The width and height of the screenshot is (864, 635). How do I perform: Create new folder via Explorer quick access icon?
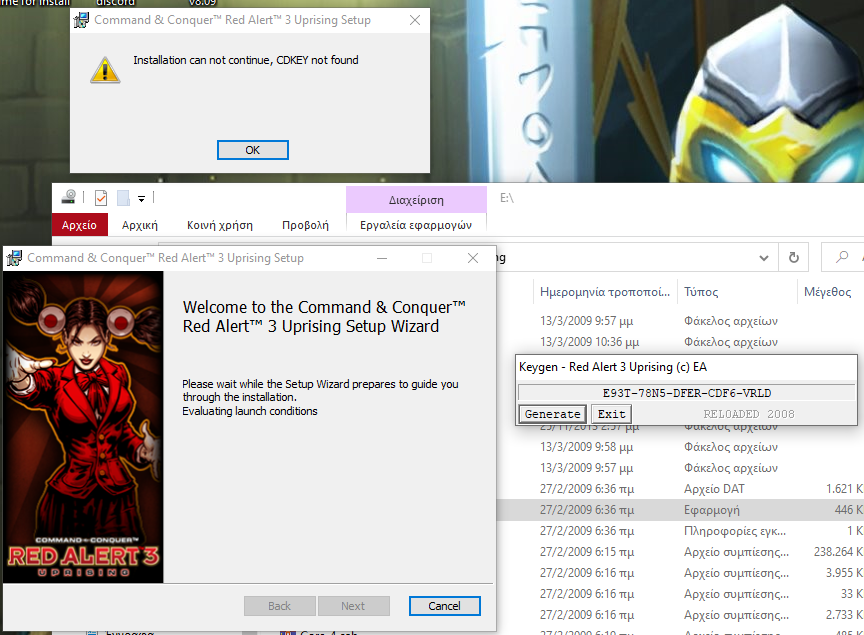(x=123, y=197)
